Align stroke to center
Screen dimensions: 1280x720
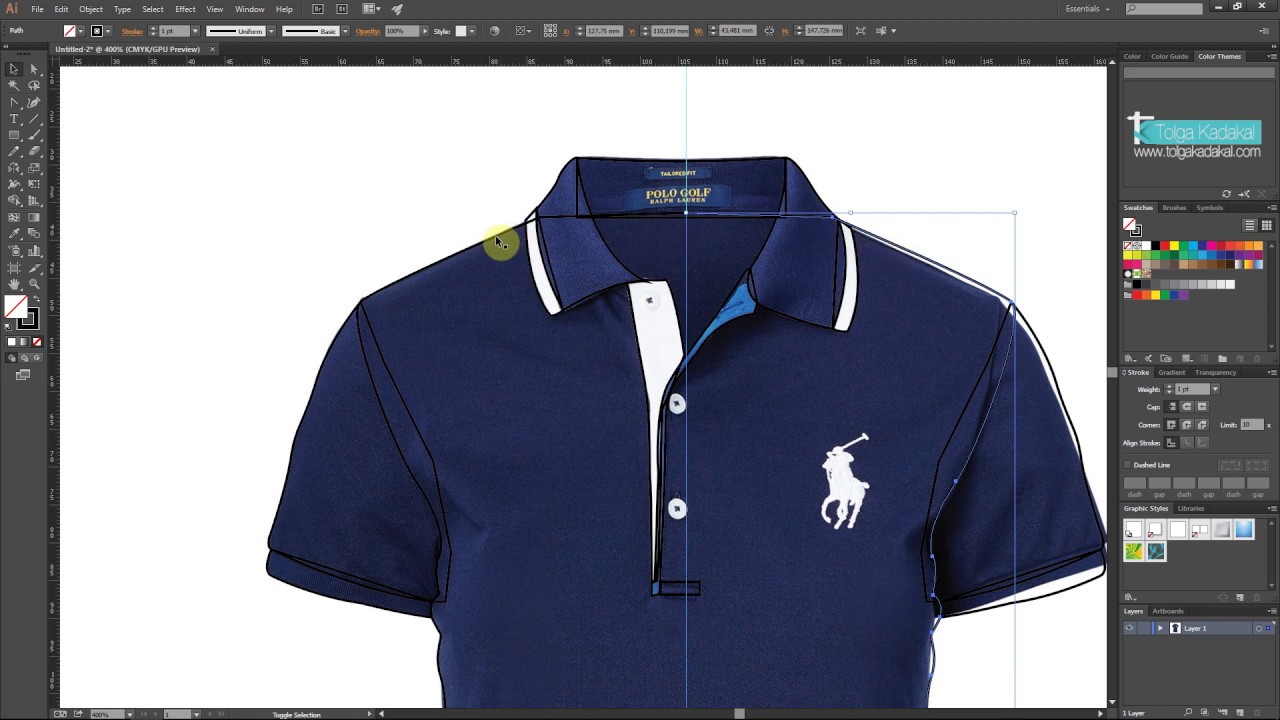pos(1171,443)
